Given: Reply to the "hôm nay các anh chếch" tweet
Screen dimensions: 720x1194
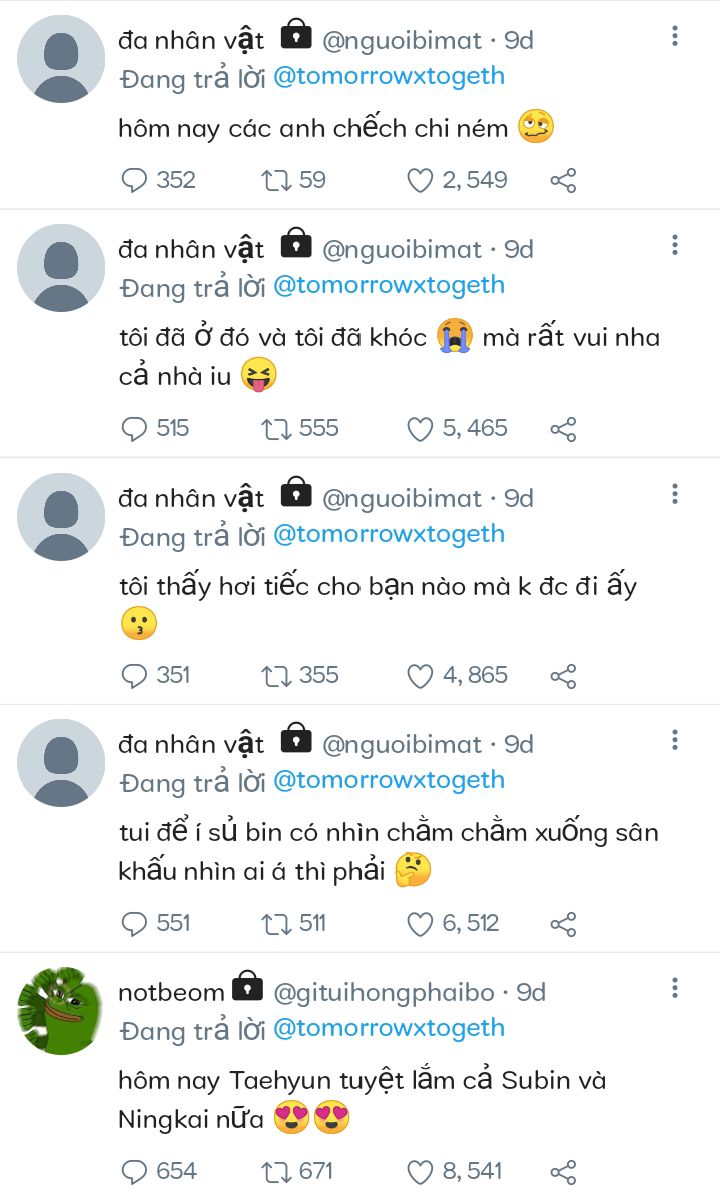Looking at the screenshot, I should pyautogui.click(x=134, y=180).
